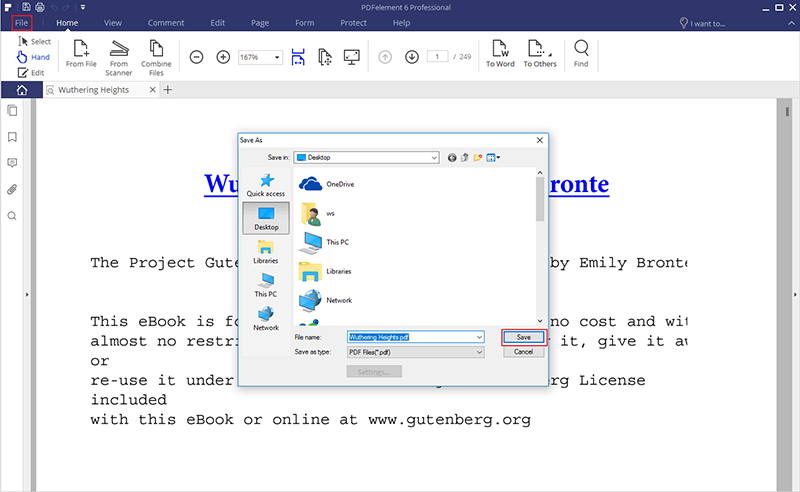Select Desktop in Save As sidebar
This screenshot has width=800, height=492.
coord(266,218)
